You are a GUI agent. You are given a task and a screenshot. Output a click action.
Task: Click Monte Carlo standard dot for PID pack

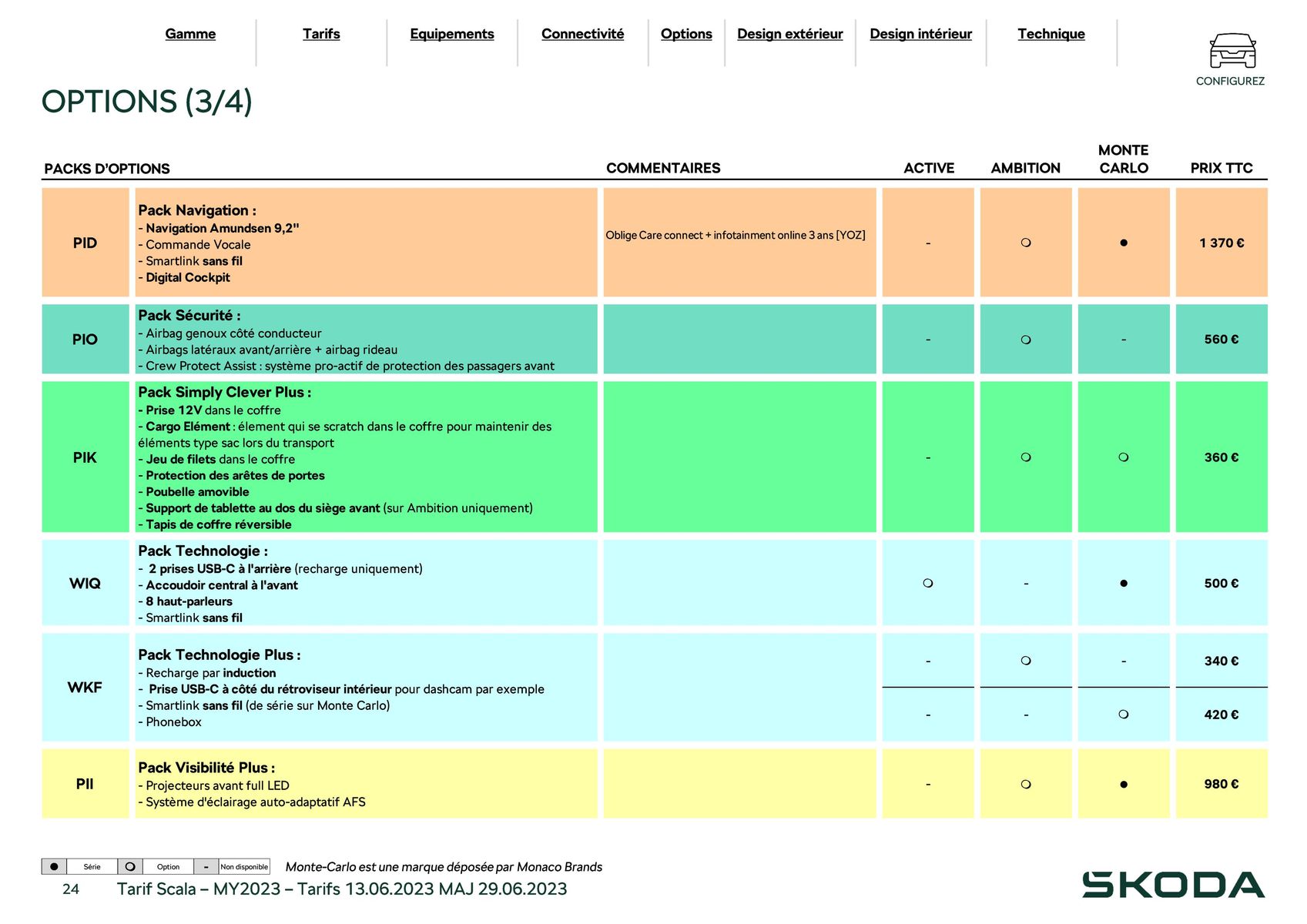(x=1124, y=243)
